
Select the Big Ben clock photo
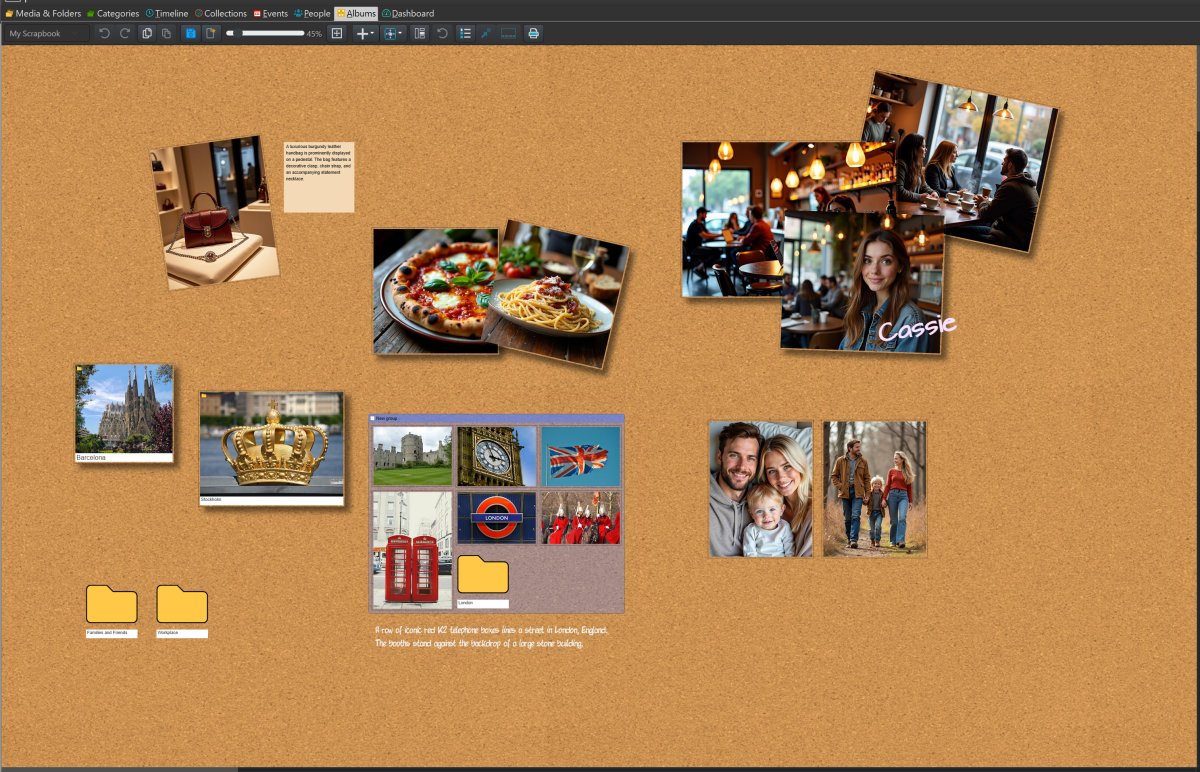click(x=497, y=456)
